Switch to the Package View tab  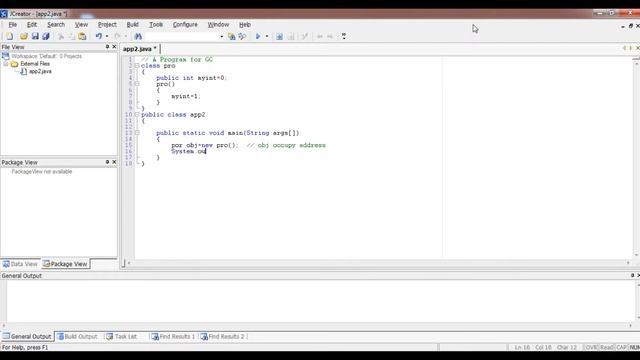pos(65,264)
